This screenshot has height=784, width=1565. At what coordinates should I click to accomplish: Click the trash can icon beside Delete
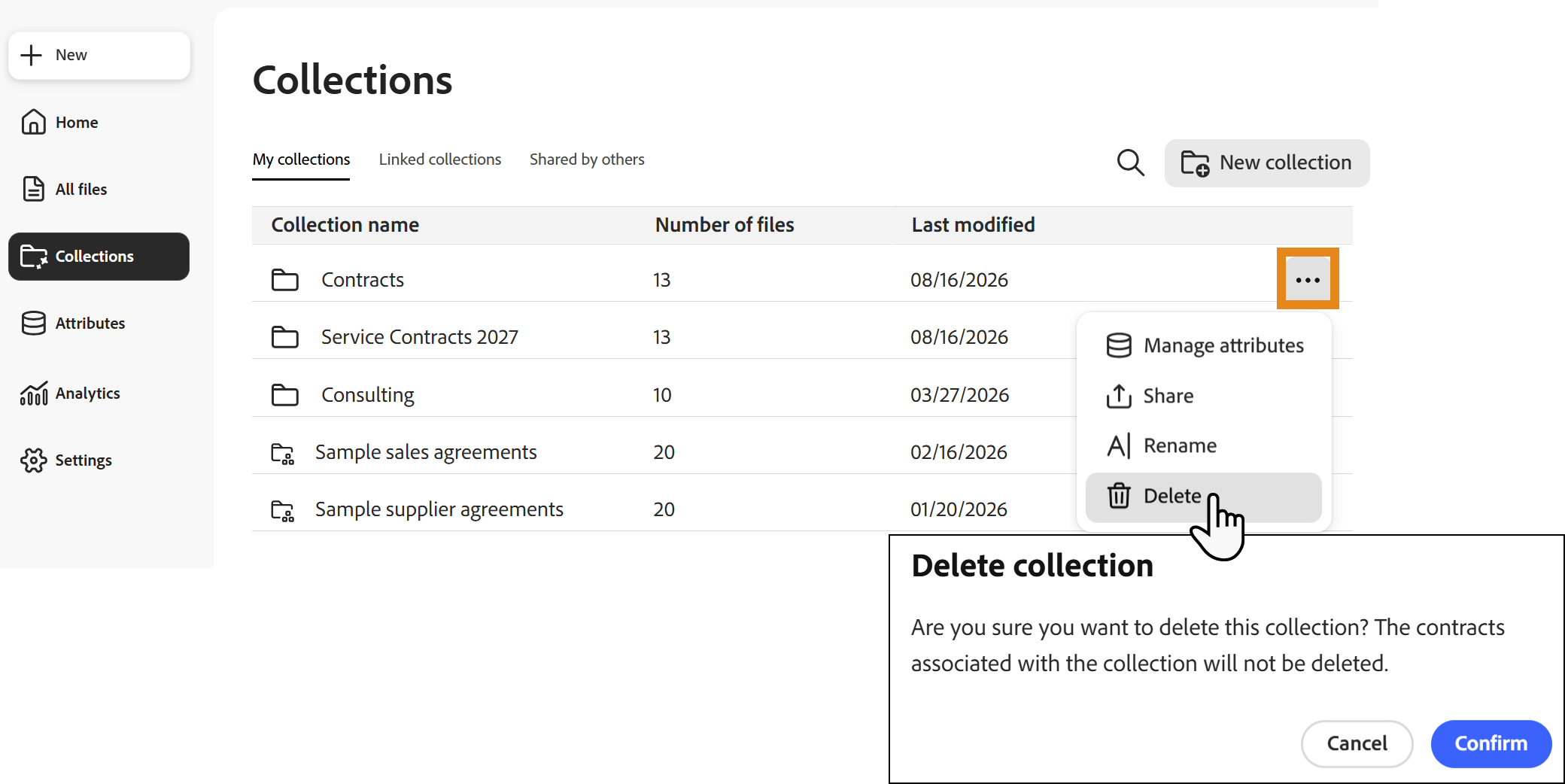[x=1119, y=496]
